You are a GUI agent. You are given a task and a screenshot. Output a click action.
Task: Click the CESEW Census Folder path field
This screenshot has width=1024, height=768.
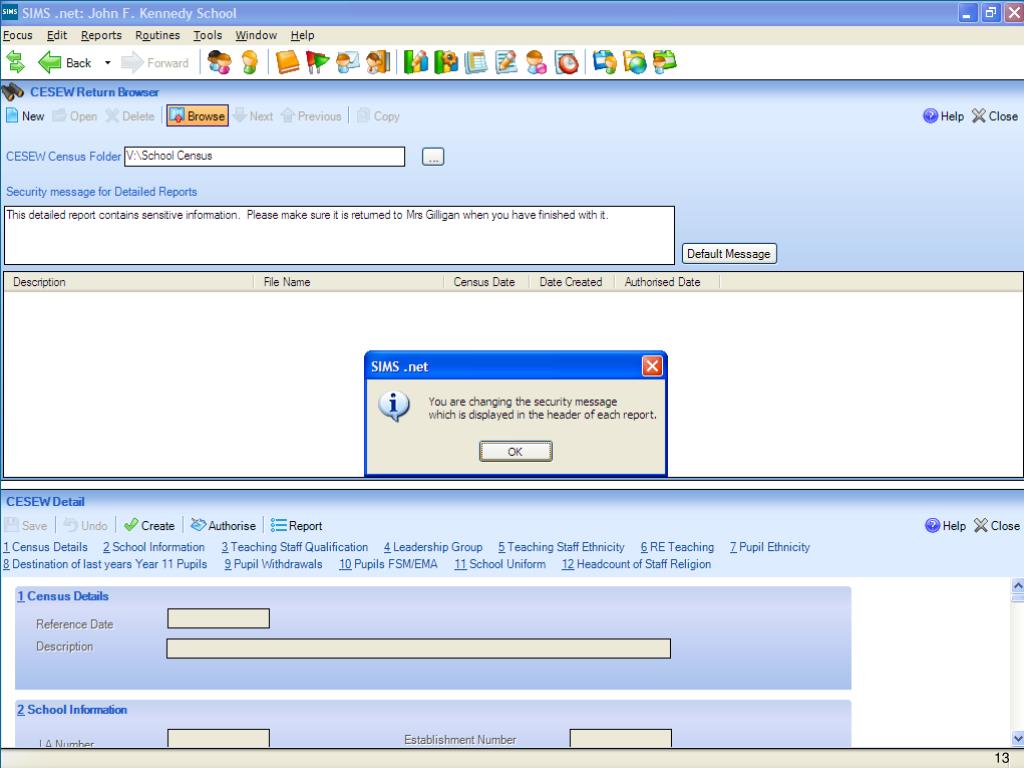coord(264,156)
